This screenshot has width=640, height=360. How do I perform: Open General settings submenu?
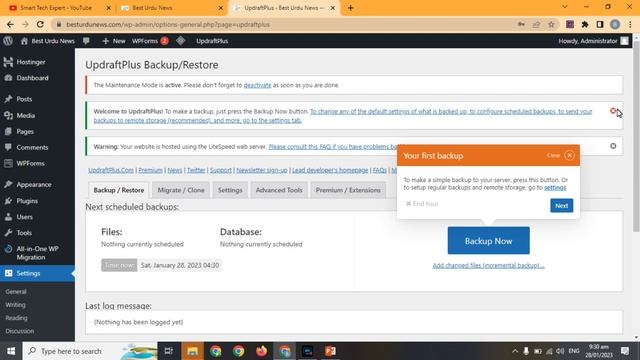tap(16, 291)
